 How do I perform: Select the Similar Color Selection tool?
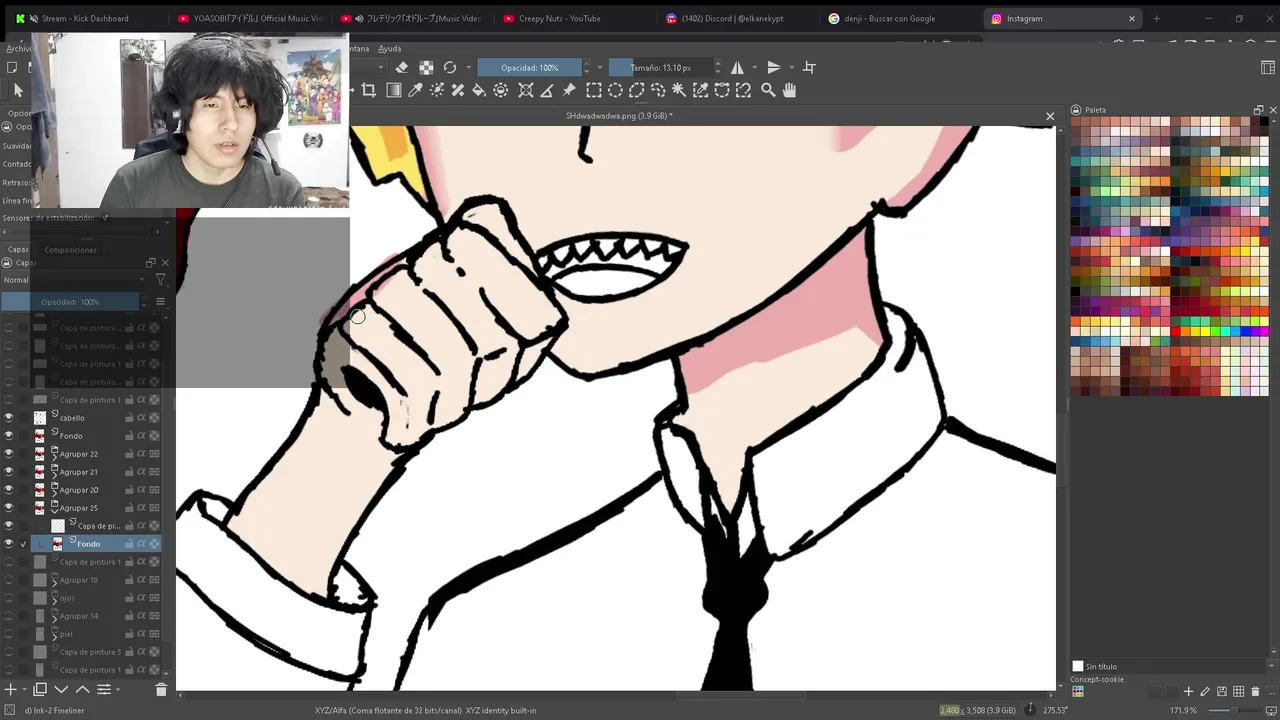[x=701, y=90]
